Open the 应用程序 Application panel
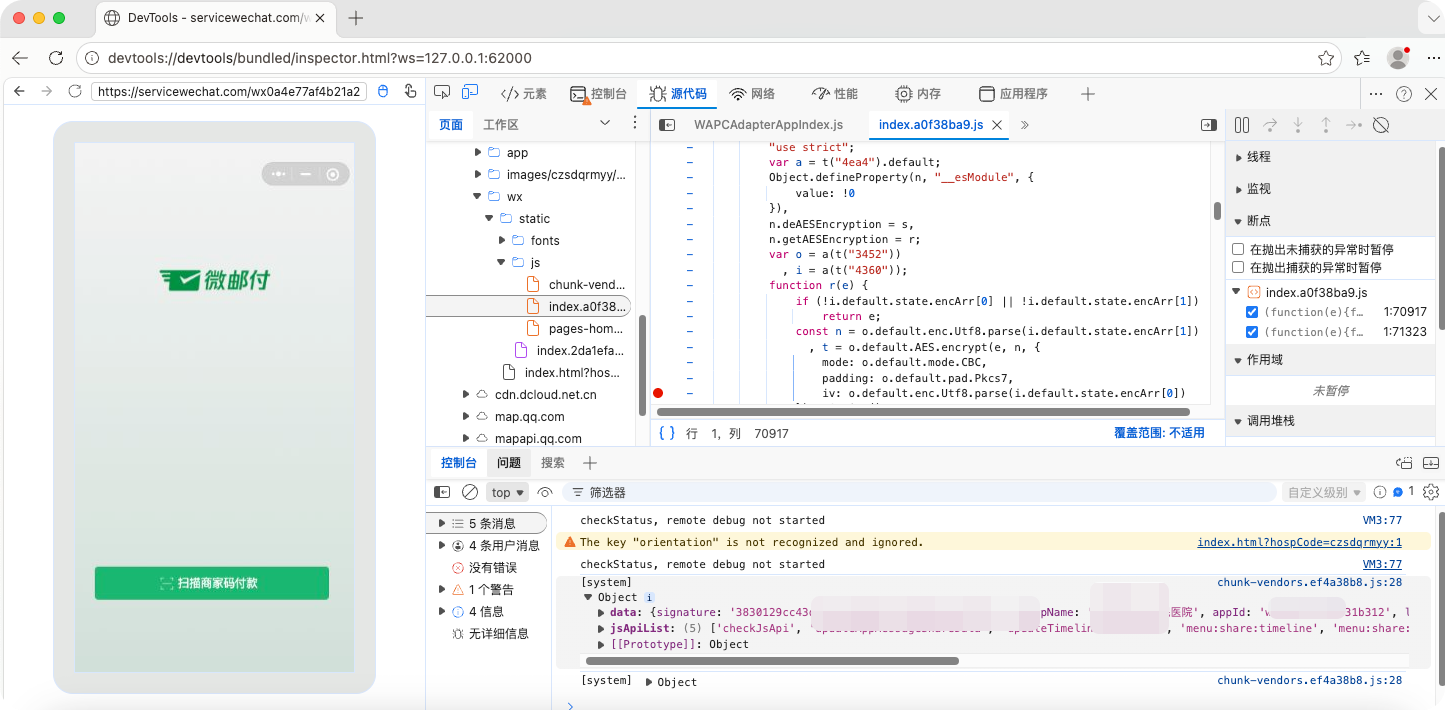Viewport: 1445px width, 710px height. point(1013,94)
